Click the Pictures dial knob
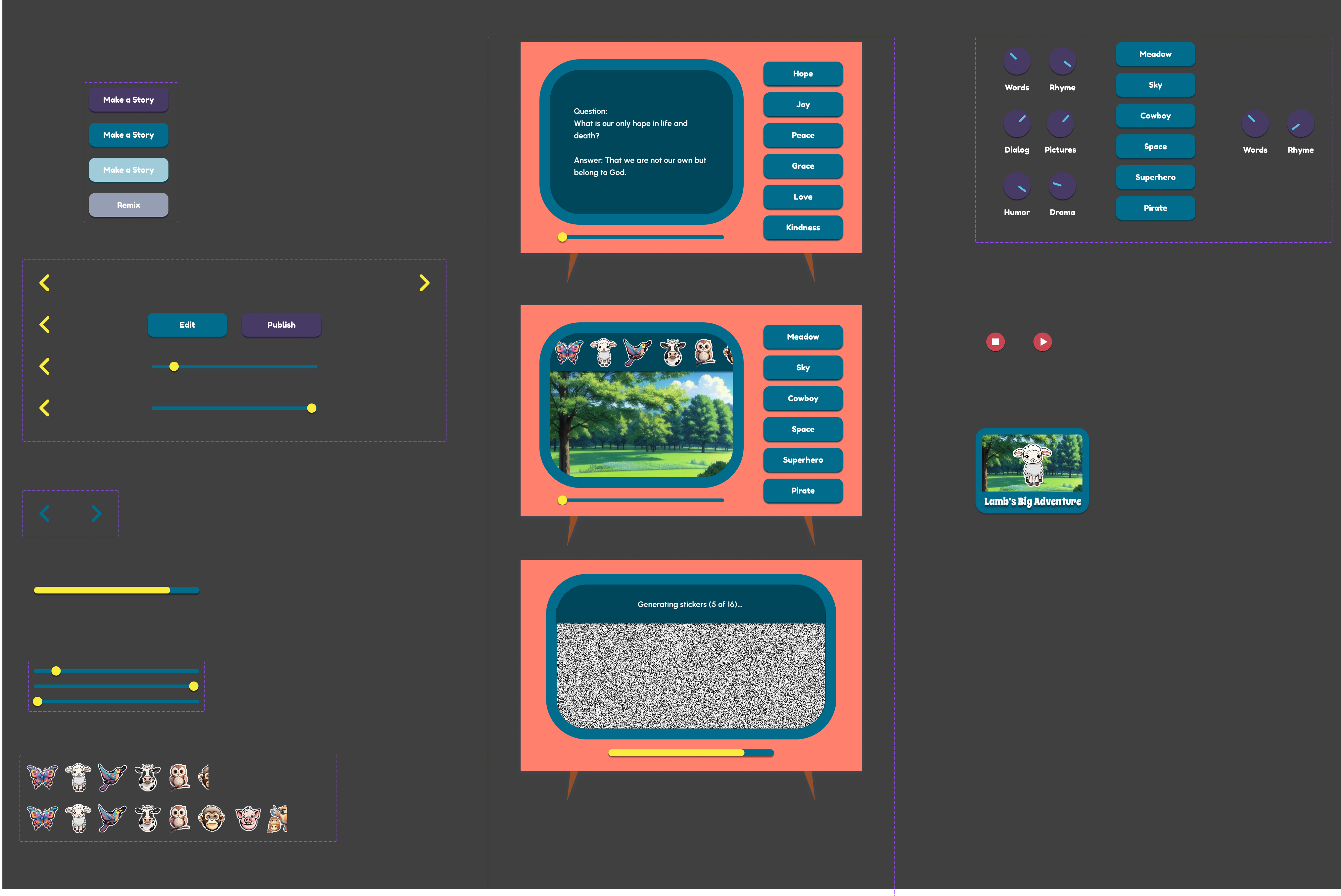 1060,123
